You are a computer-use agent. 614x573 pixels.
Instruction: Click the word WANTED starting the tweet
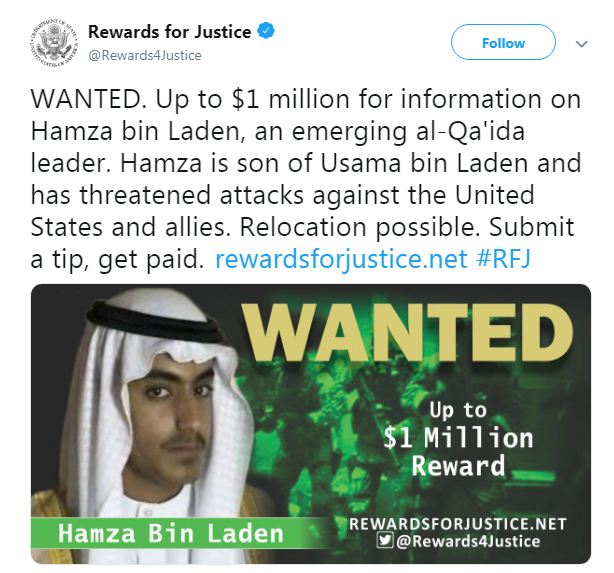coord(86,99)
